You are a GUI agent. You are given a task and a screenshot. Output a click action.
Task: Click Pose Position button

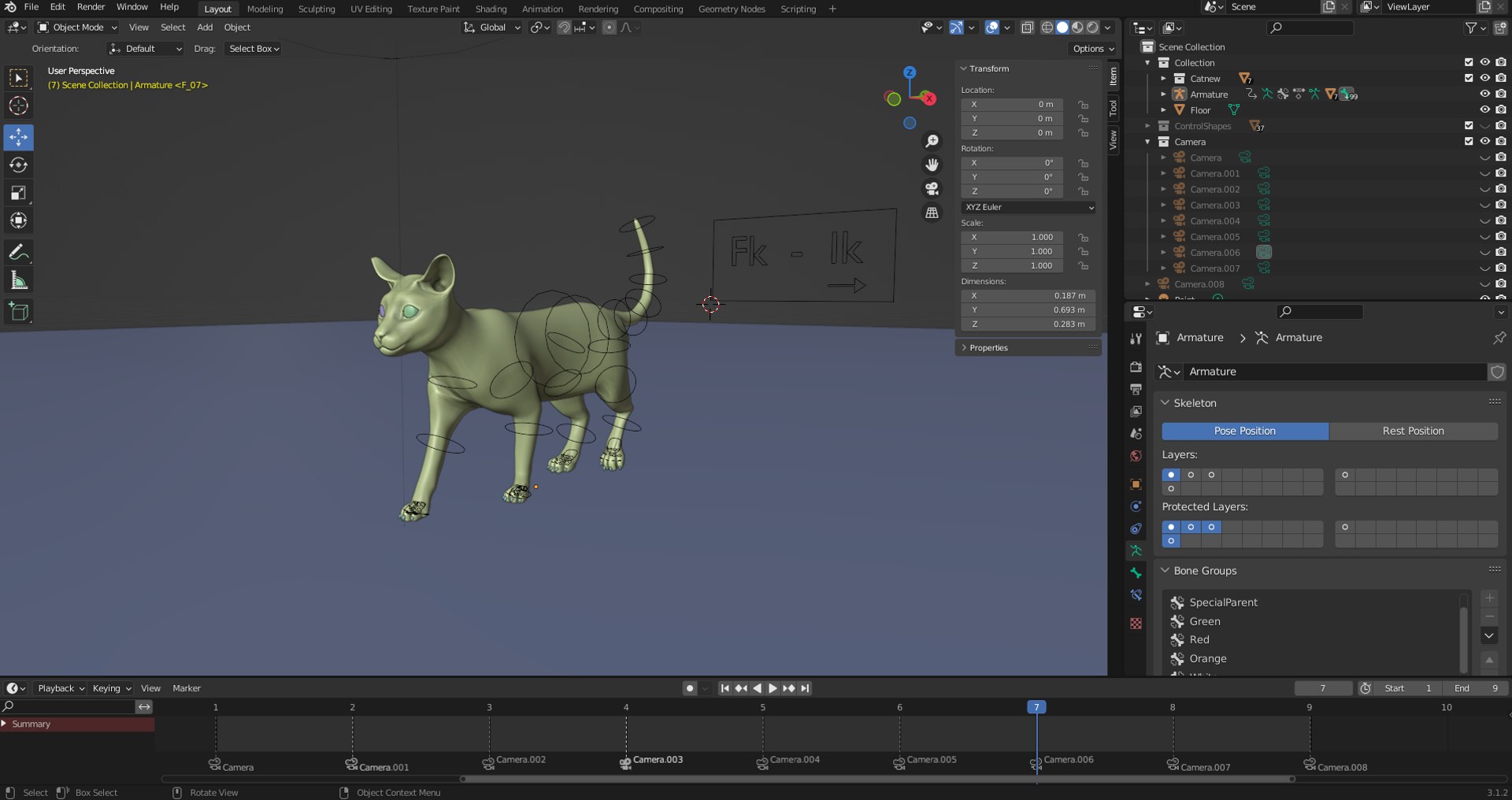tap(1245, 431)
